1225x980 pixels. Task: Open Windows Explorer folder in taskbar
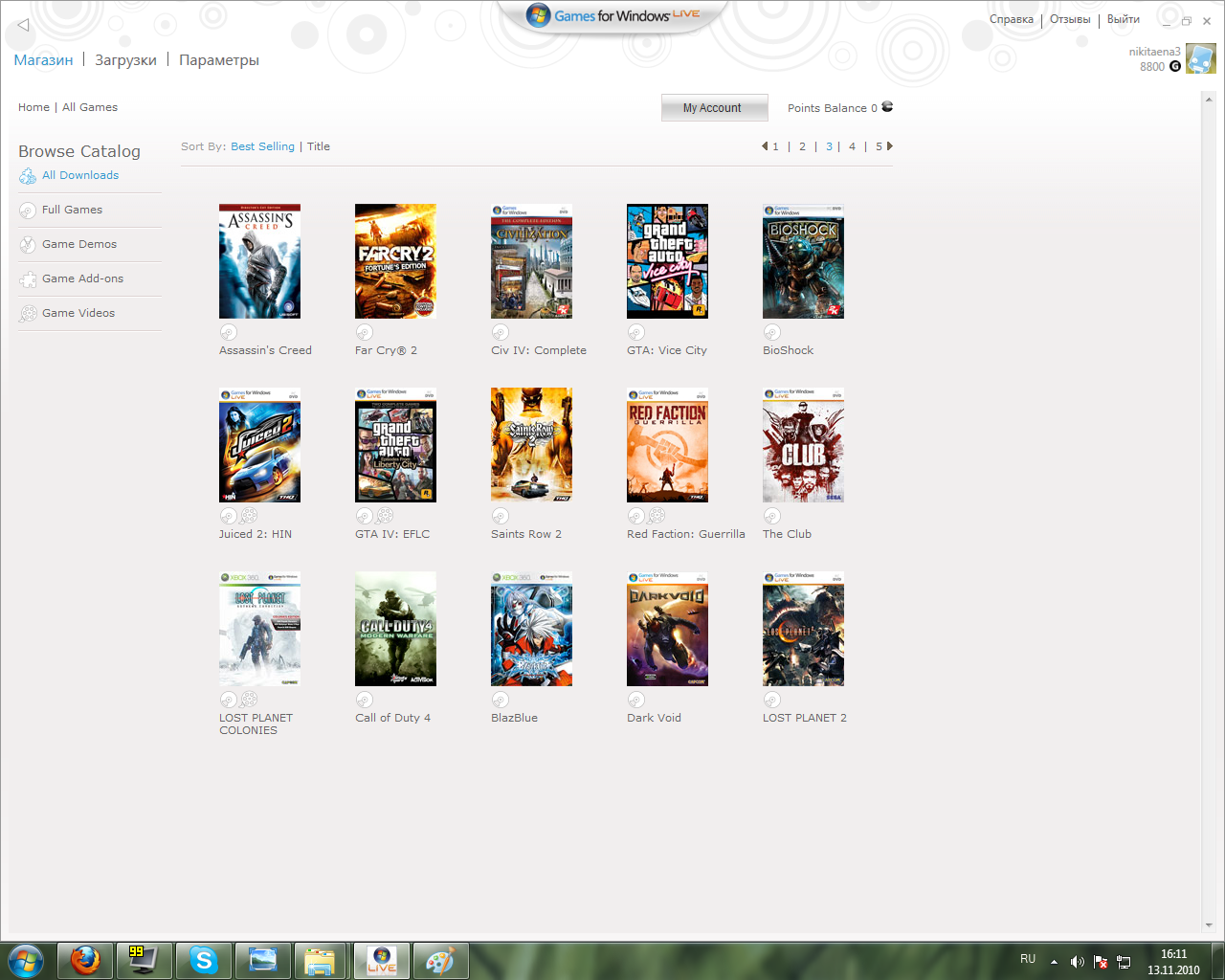click(x=321, y=960)
